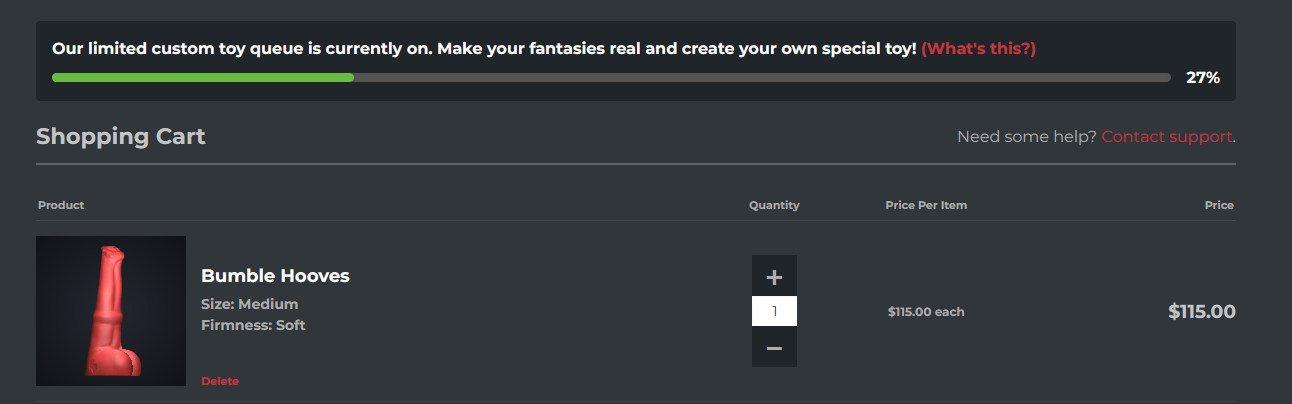The height and width of the screenshot is (404, 1292).
Task: Click the "$115.00 each" unit price
Action: point(926,312)
